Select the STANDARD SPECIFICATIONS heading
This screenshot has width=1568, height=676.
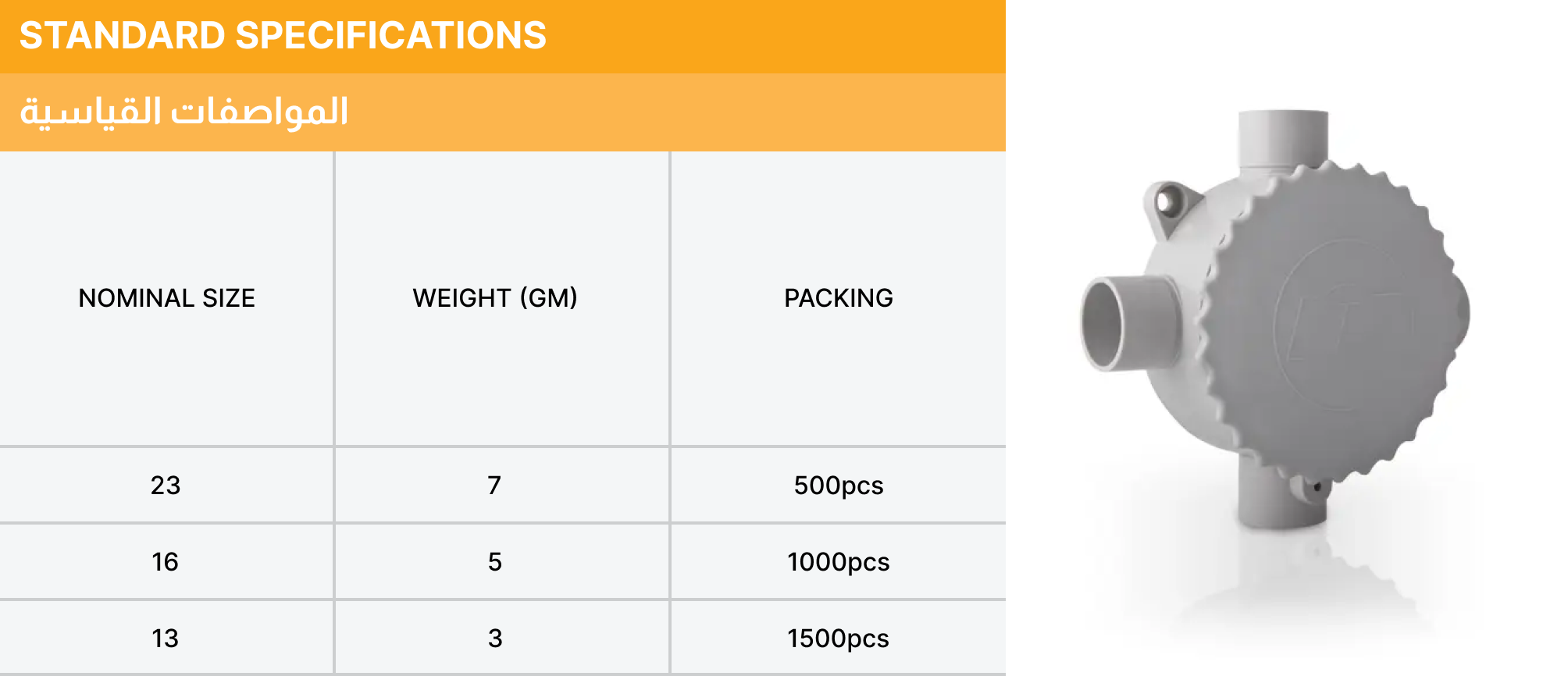click(283, 36)
